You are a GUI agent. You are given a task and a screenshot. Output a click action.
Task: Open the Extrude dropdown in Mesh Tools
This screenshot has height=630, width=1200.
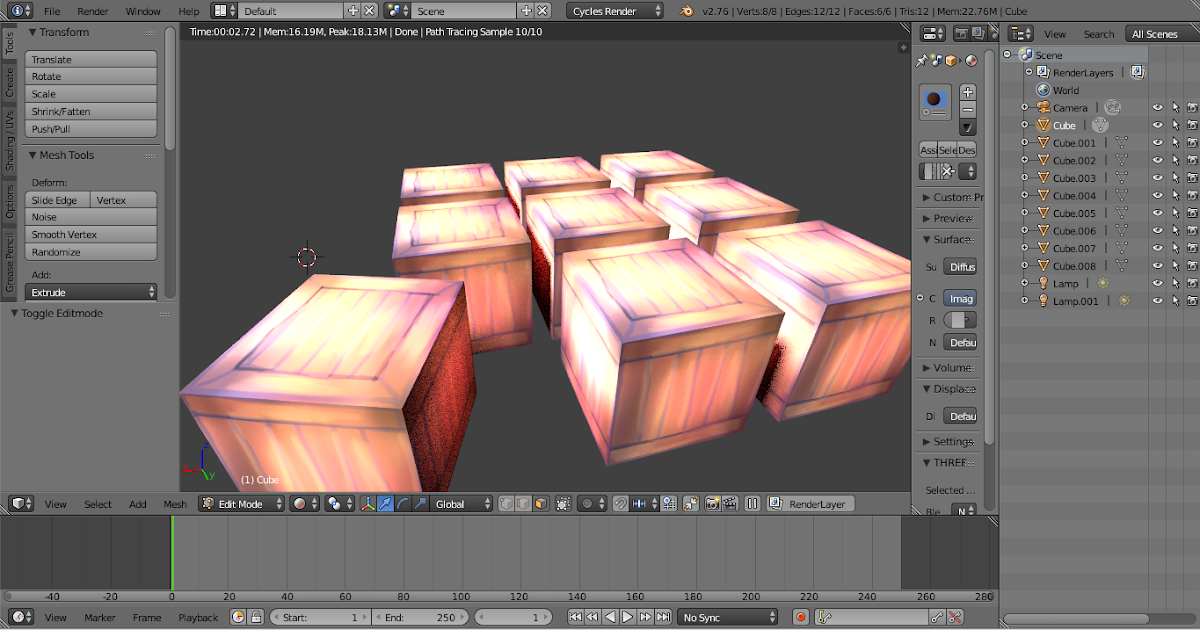(x=91, y=292)
